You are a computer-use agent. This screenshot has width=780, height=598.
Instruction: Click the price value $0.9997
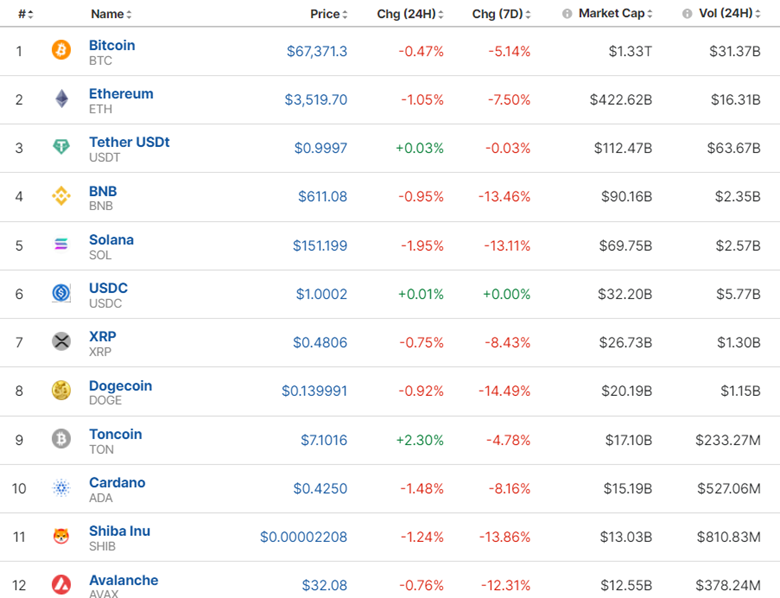[x=321, y=148]
